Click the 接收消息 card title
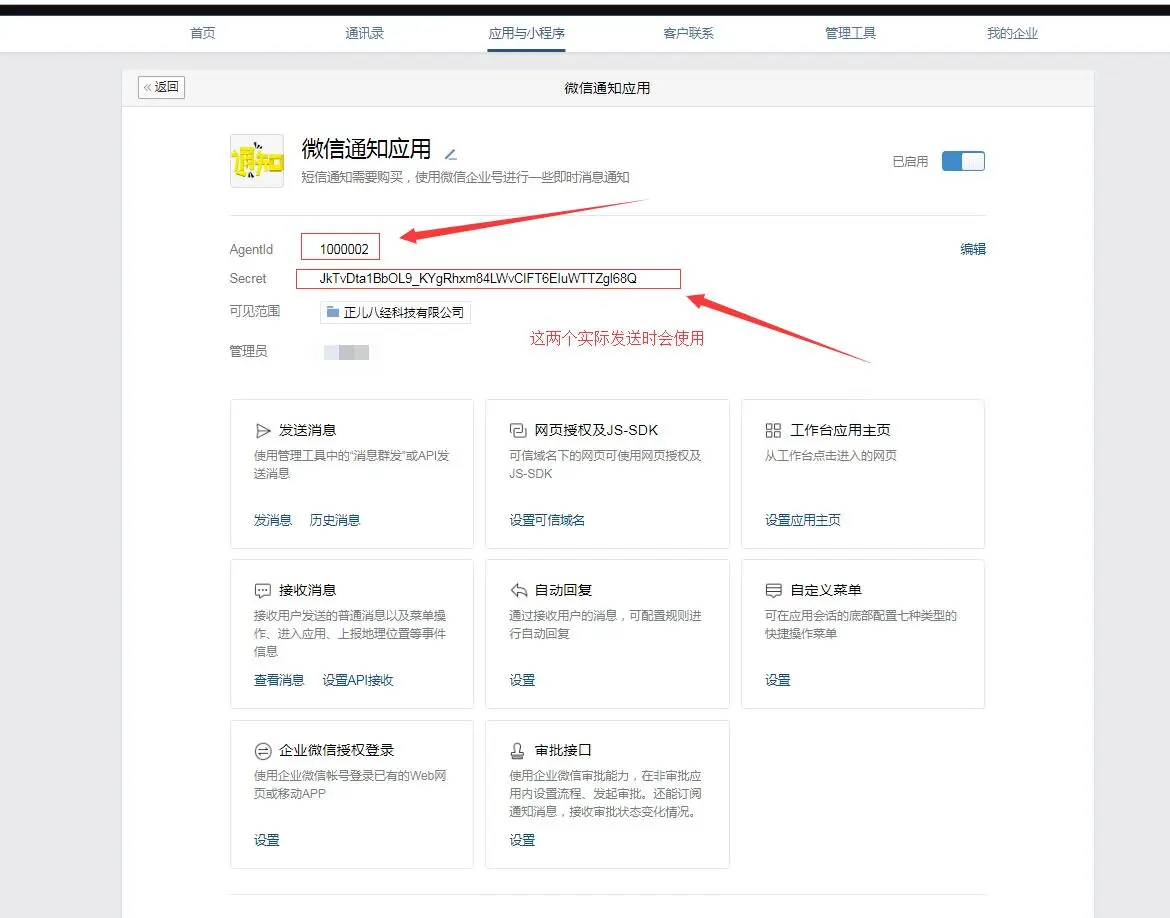1170x918 pixels. tap(307, 590)
